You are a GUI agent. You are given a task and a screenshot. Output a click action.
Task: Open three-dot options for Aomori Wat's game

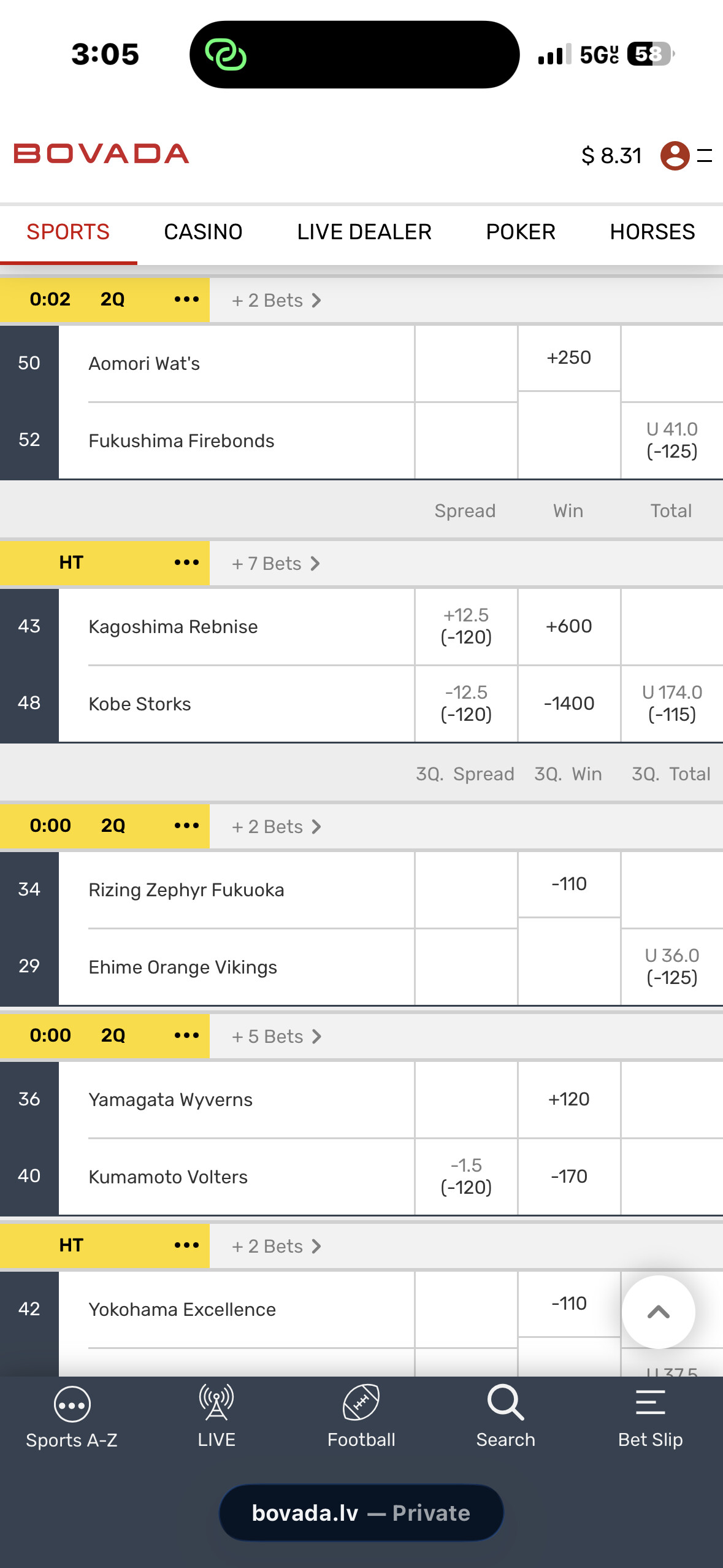tap(186, 299)
